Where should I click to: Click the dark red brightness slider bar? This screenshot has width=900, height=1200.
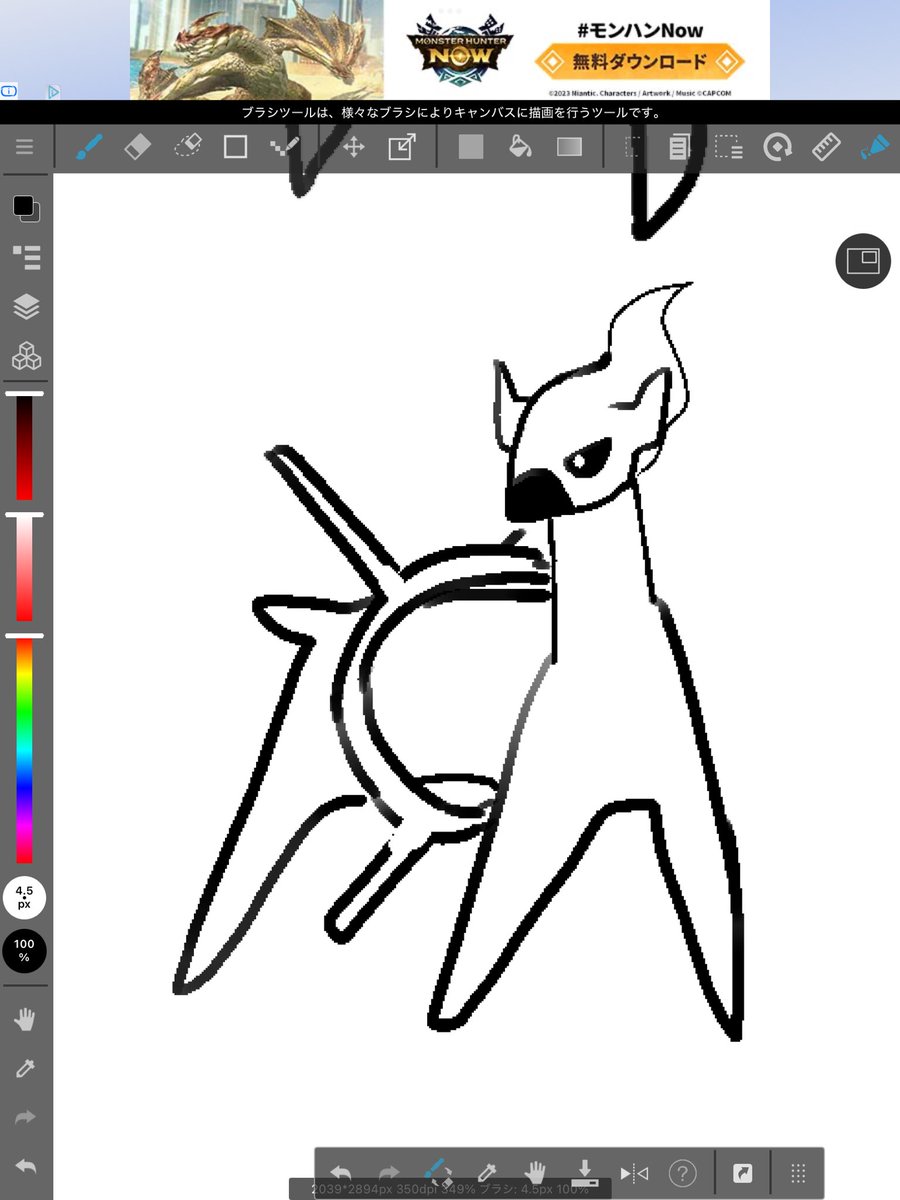coord(24,447)
